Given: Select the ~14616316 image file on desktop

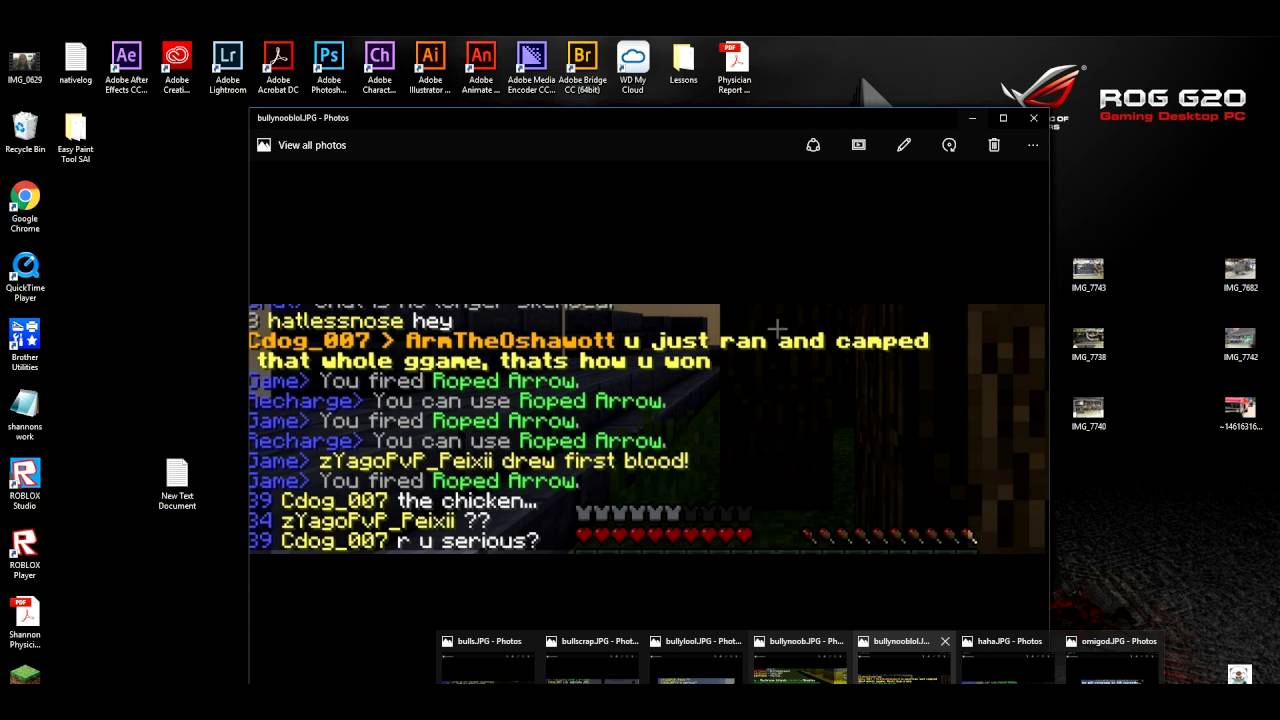Looking at the screenshot, I should (1240, 413).
